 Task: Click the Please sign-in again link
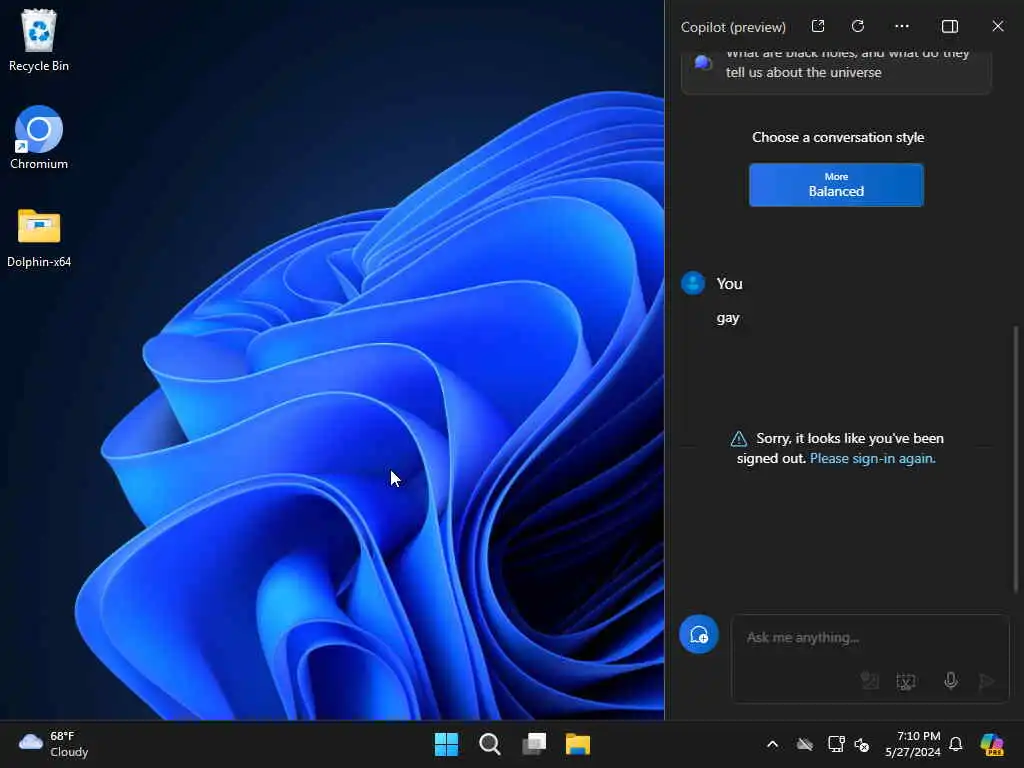pyautogui.click(x=872, y=458)
